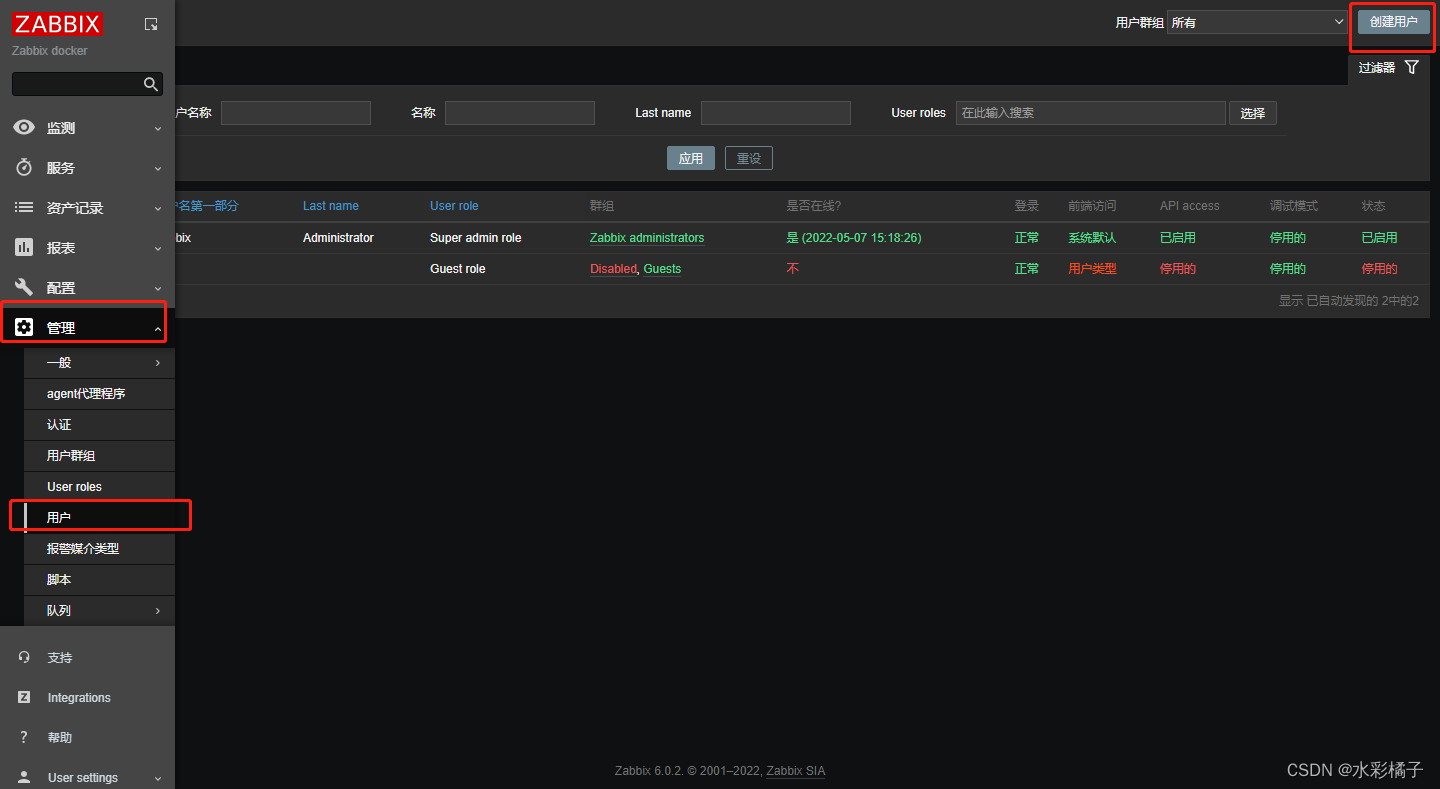Expand the 队列 submenu arrow
This screenshot has width=1440, height=789.
click(x=158, y=611)
